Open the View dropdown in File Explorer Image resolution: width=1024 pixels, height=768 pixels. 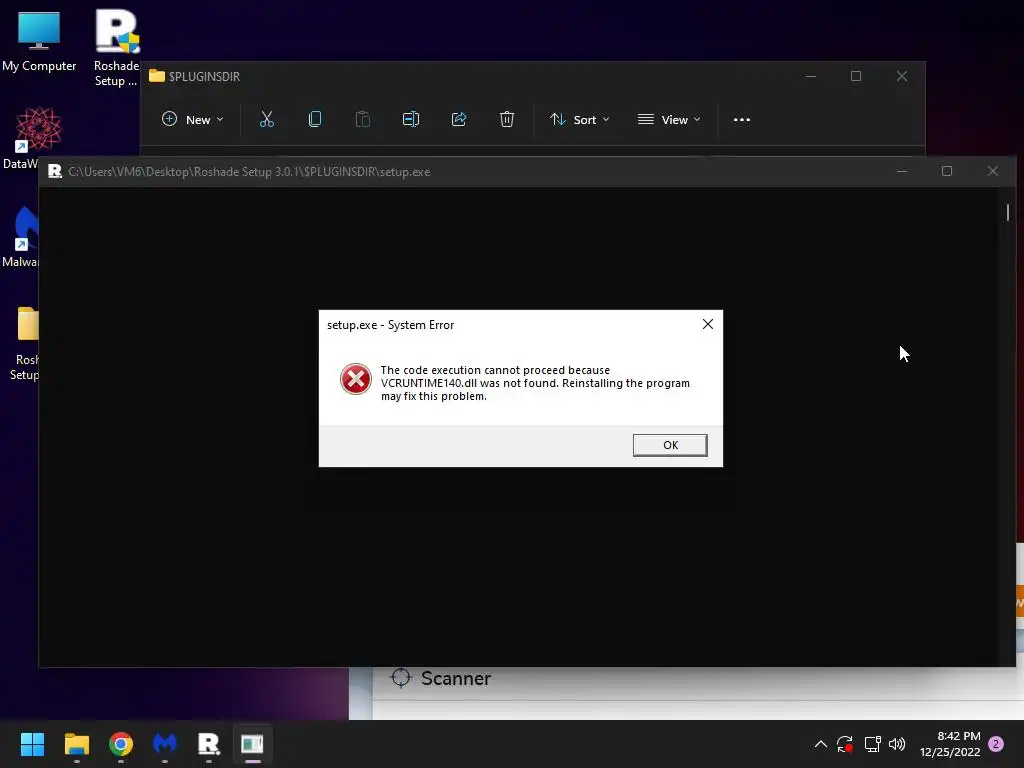click(x=669, y=120)
